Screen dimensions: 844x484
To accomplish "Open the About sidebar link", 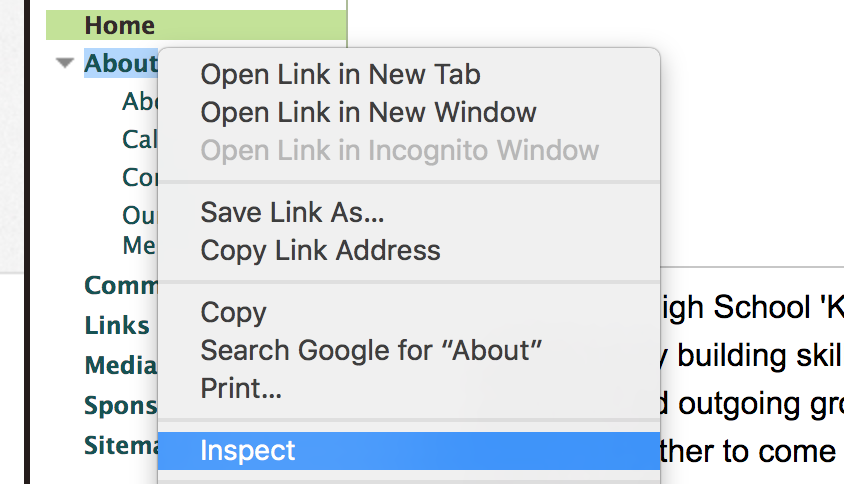I will click(121, 63).
